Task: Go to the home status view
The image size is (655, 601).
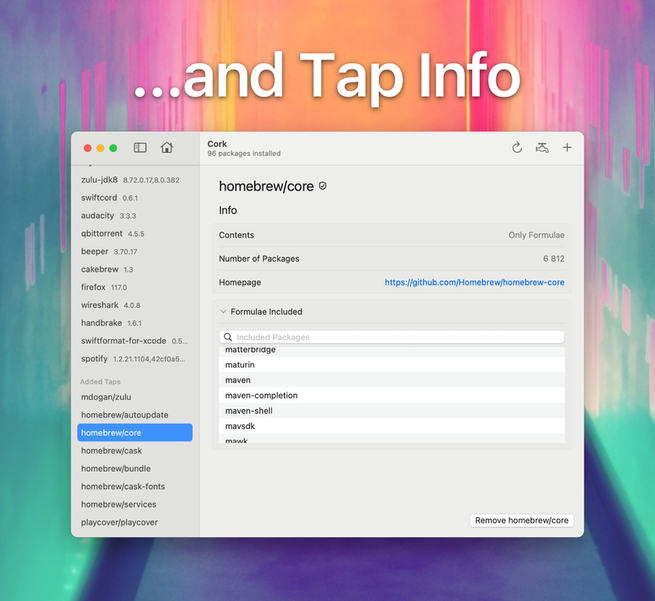Action: pyautogui.click(x=167, y=147)
